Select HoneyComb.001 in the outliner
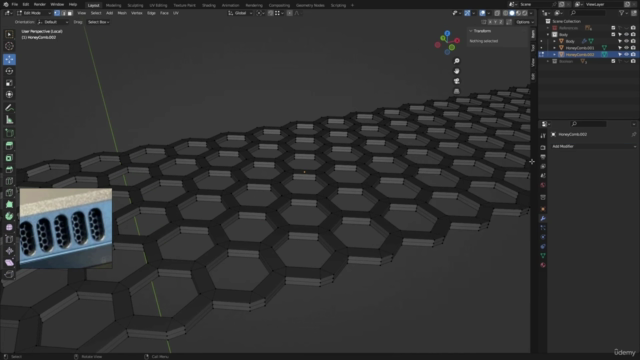 [x=580, y=48]
